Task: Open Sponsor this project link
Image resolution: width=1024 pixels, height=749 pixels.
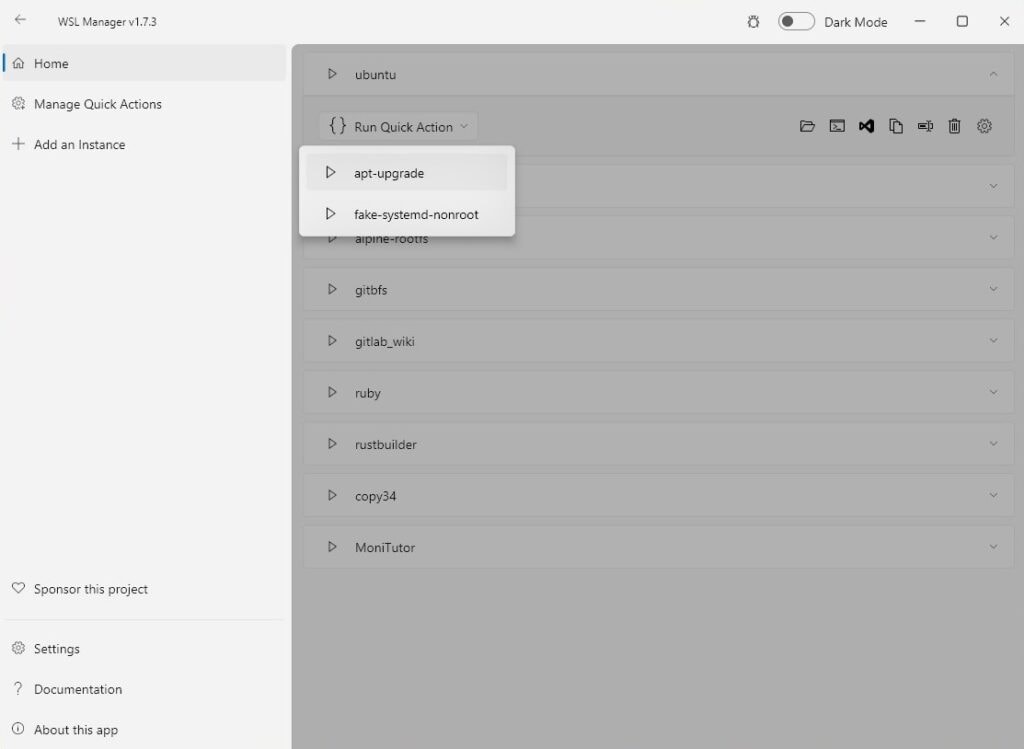Action: (90, 589)
